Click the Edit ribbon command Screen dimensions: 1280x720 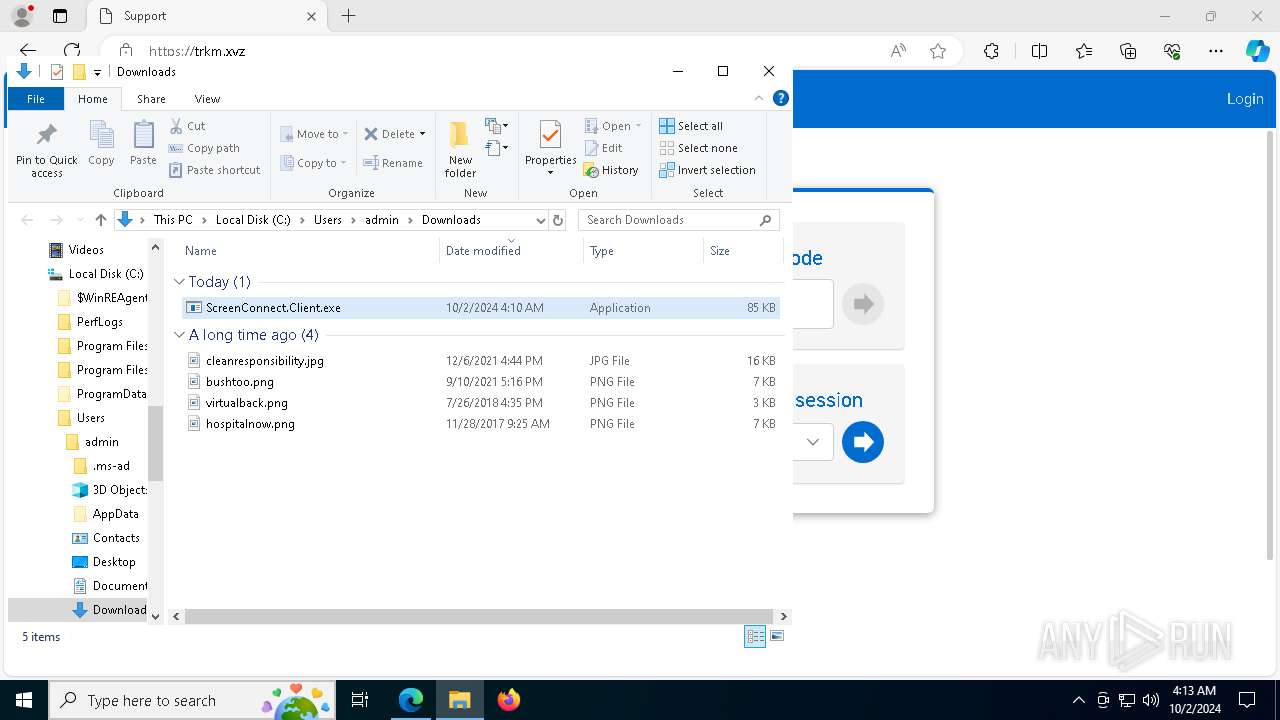point(603,148)
